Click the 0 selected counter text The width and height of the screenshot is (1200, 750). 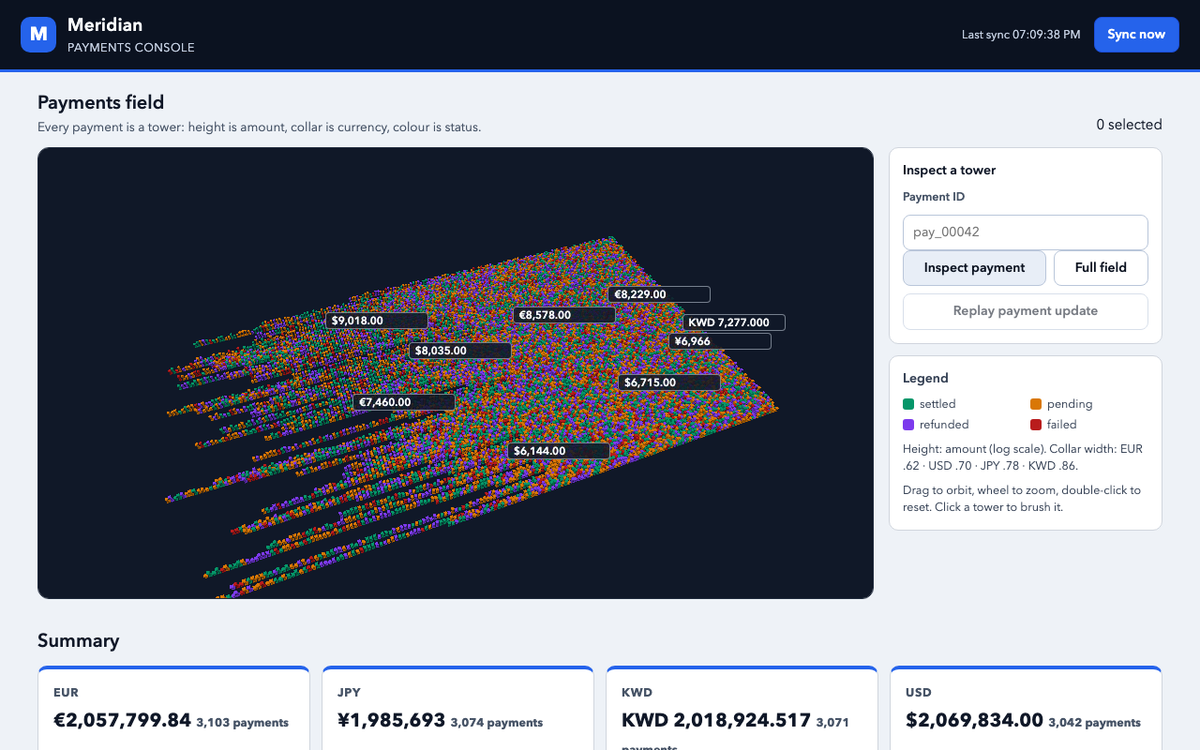click(1129, 125)
